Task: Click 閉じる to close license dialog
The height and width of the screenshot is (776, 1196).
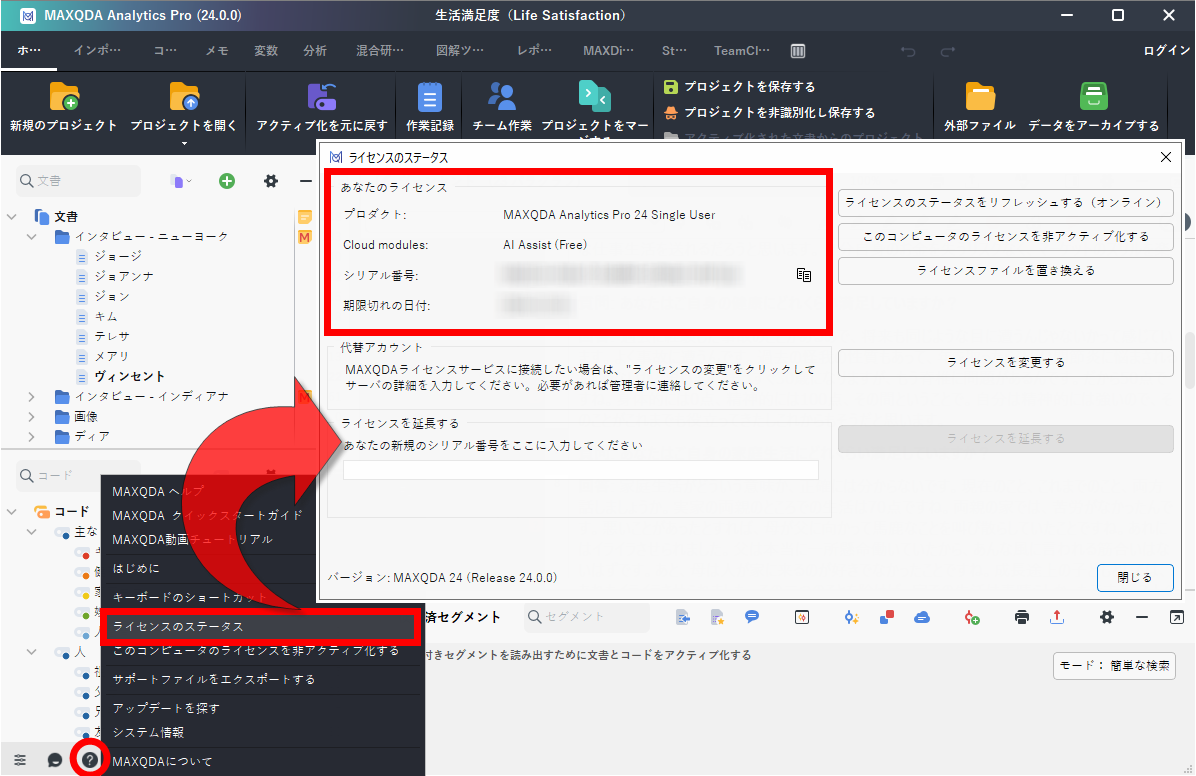Action: click(1135, 578)
